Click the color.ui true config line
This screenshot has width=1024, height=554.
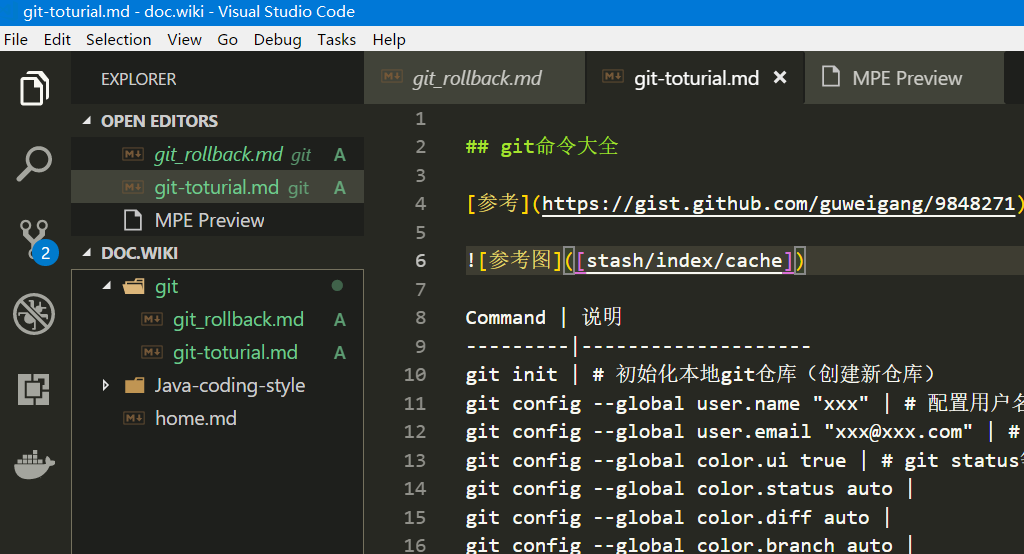(x=744, y=461)
